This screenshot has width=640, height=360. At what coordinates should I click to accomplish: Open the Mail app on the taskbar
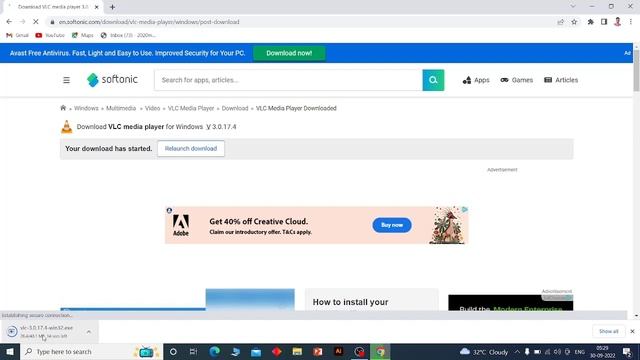click(256, 351)
